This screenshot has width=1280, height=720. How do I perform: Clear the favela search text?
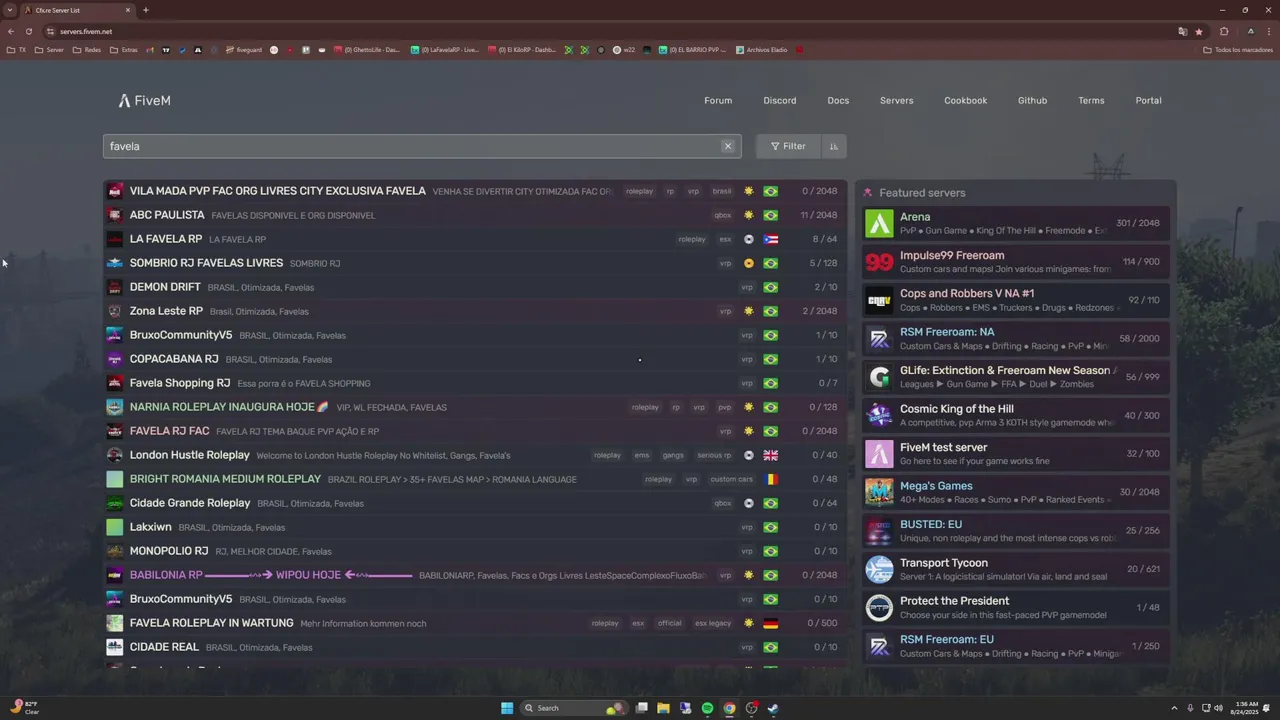click(728, 146)
